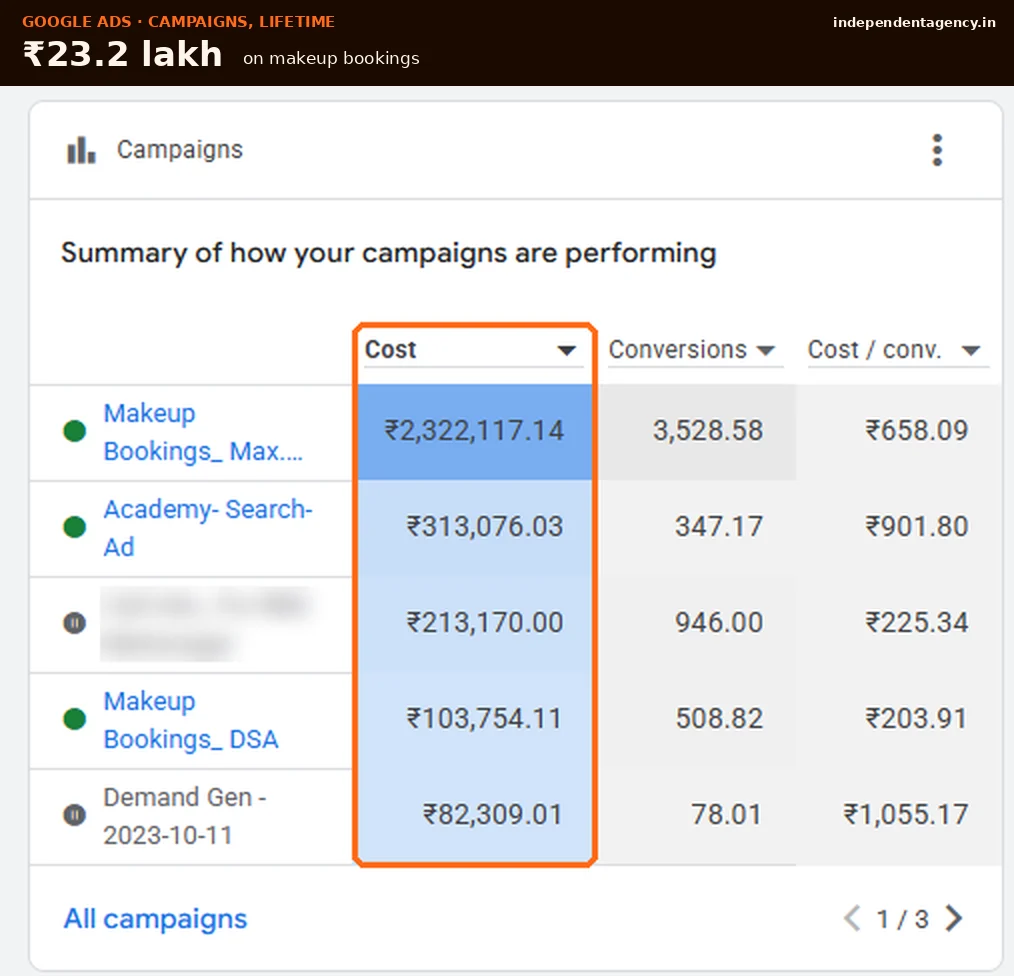
Task: Click the cost cell ₹313,076.03
Action: tap(475, 527)
